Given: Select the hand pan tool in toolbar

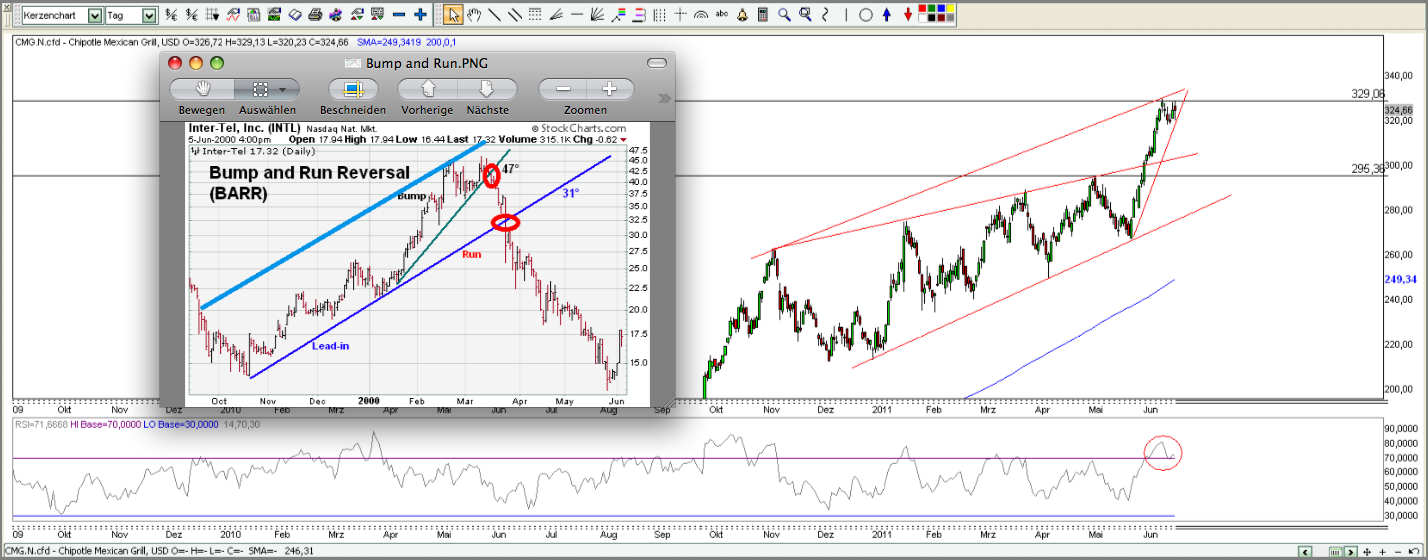Looking at the screenshot, I should (474, 15).
